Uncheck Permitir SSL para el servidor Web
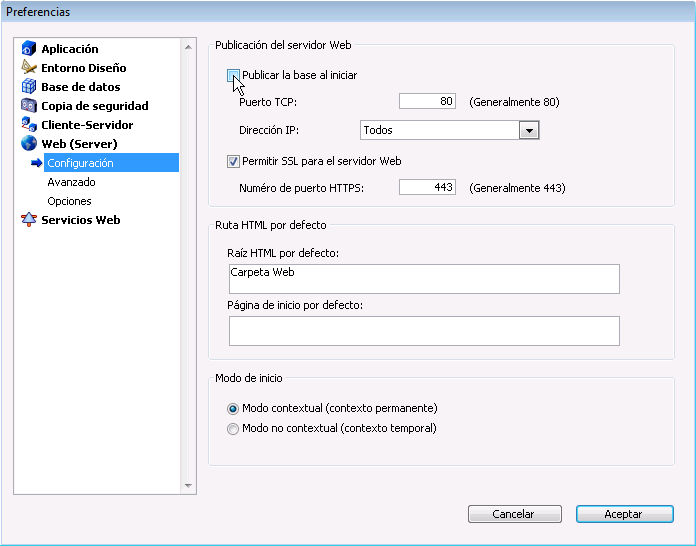This screenshot has height=546, width=696. pos(233,161)
